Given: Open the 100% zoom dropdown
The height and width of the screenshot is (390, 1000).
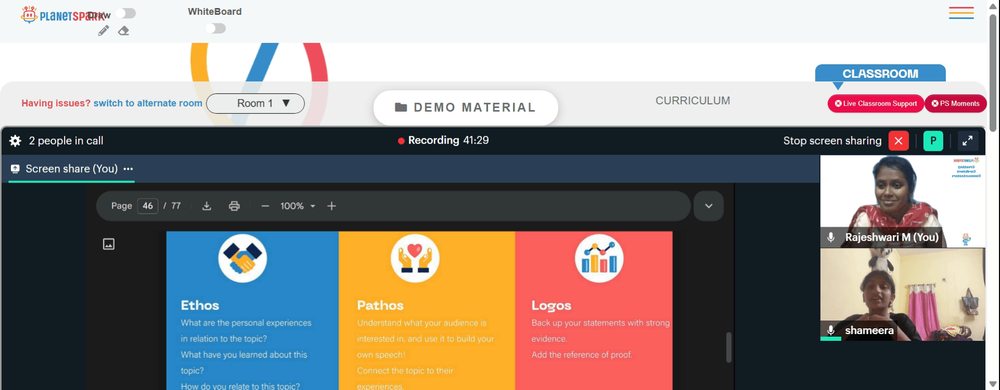Looking at the screenshot, I should 298,206.
